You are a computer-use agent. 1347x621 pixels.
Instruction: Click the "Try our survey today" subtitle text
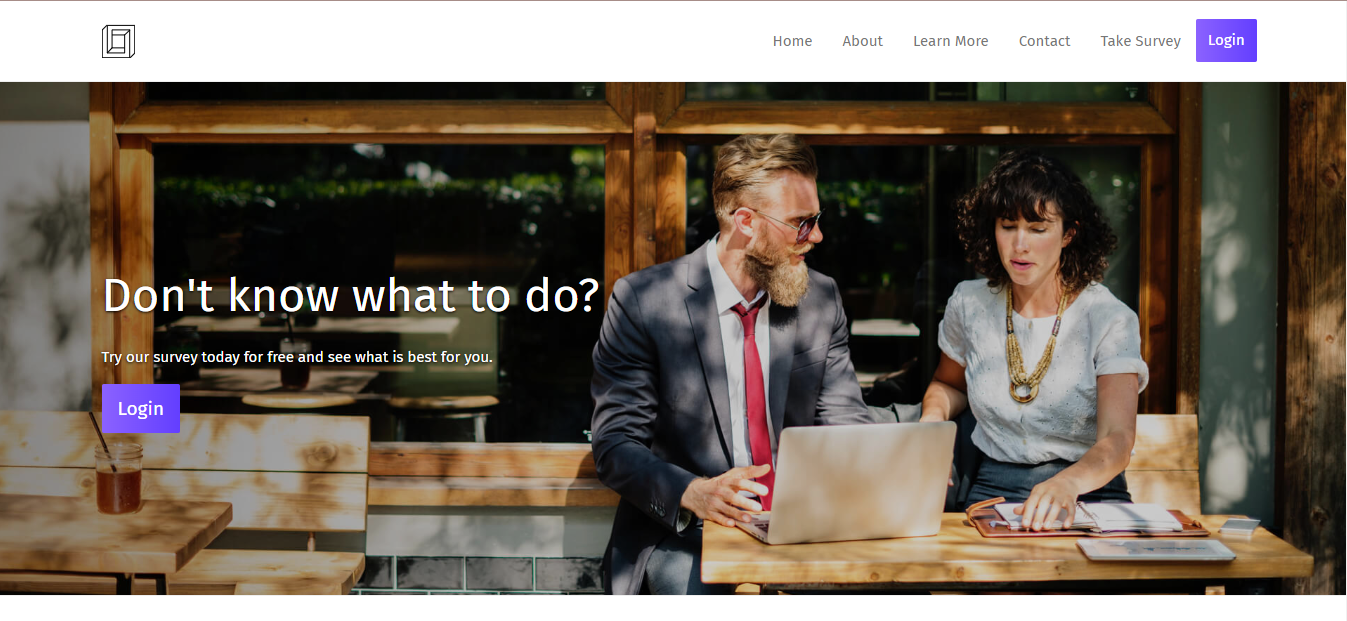[297, 357]
